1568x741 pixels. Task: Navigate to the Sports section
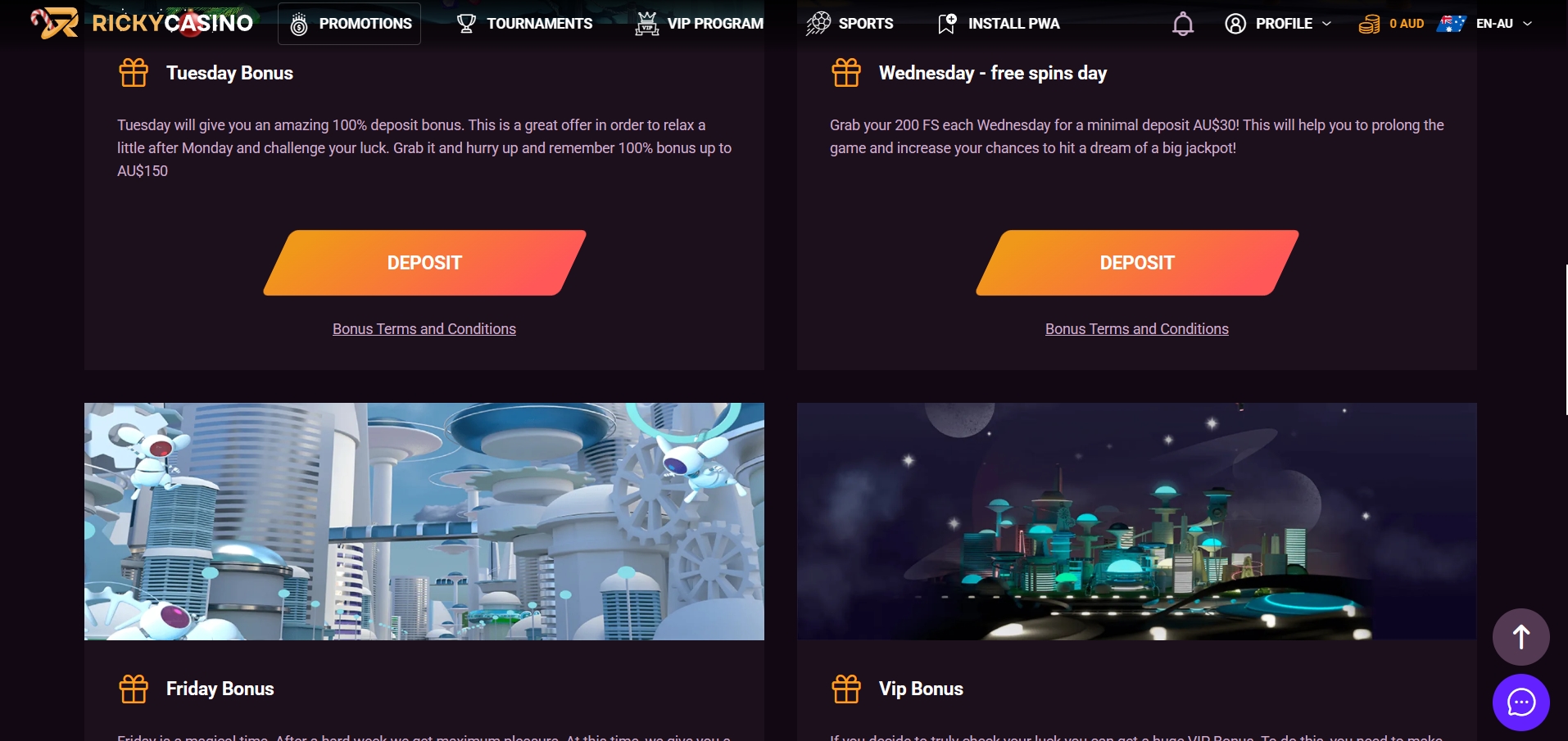[x=850, y=24]
